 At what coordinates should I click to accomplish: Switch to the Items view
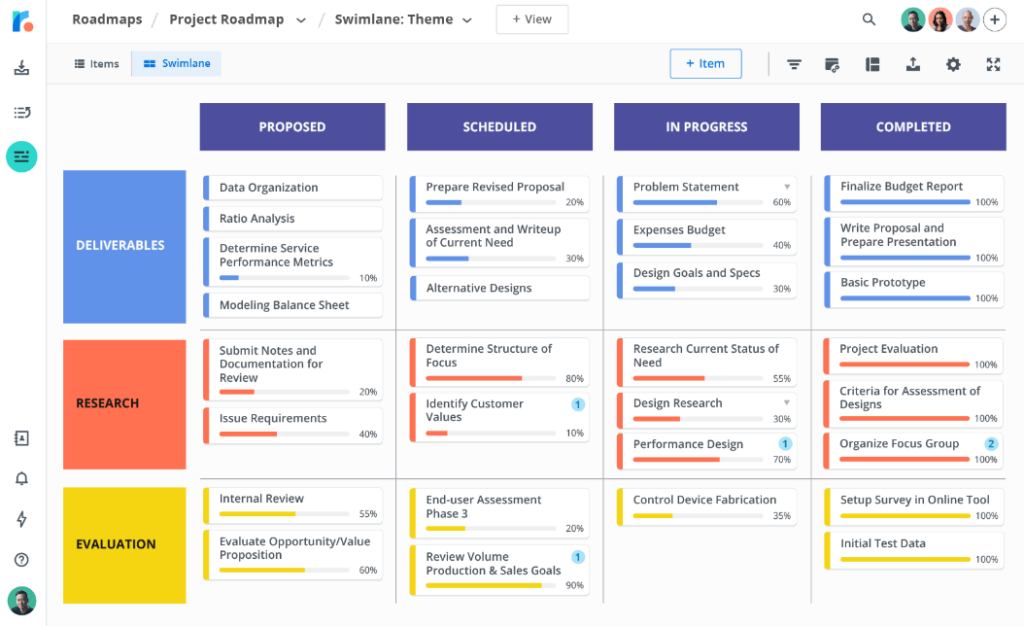click(97, 64)
